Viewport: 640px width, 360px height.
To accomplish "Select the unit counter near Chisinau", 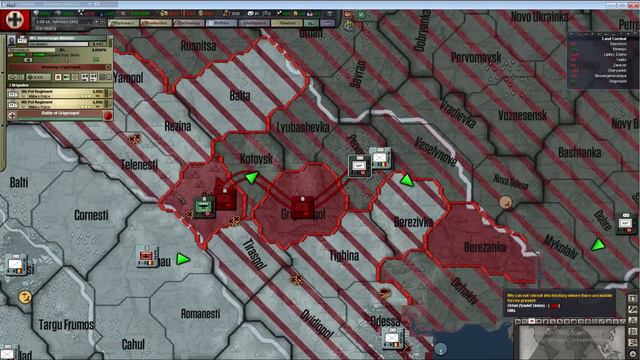I will 147,257.
